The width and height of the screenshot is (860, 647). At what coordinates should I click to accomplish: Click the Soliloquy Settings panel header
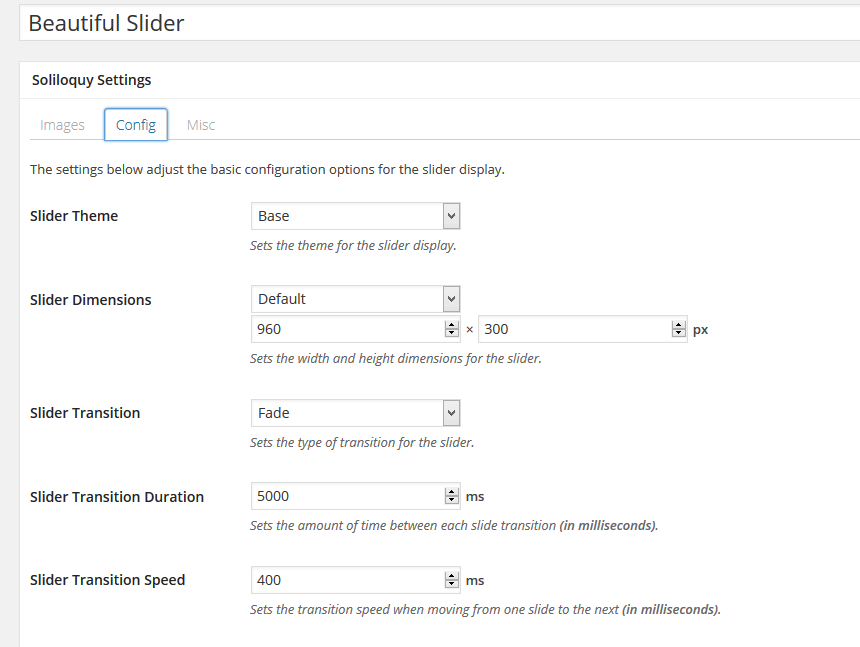439,80
